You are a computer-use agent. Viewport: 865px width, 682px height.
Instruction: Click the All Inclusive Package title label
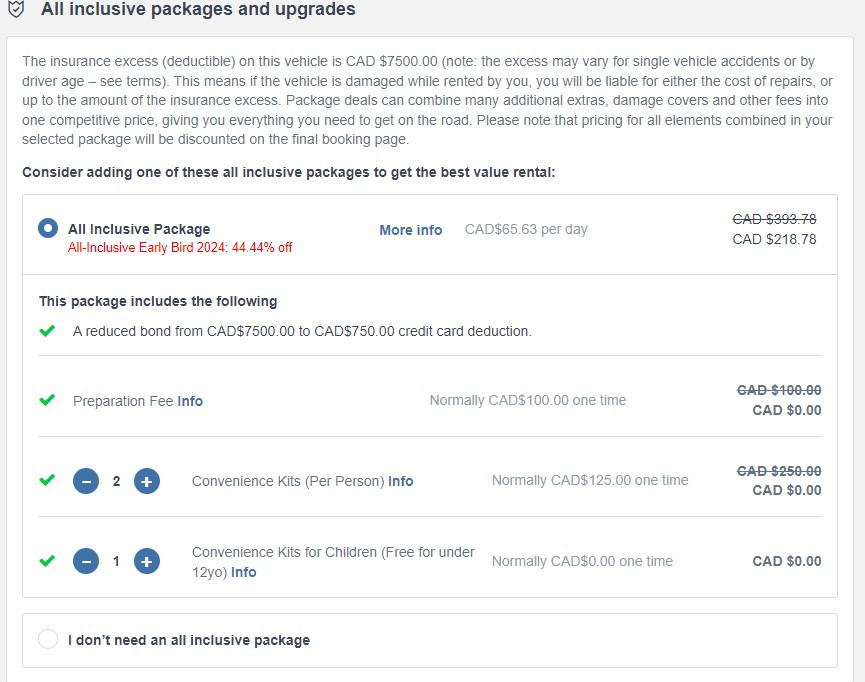point(139,229)
